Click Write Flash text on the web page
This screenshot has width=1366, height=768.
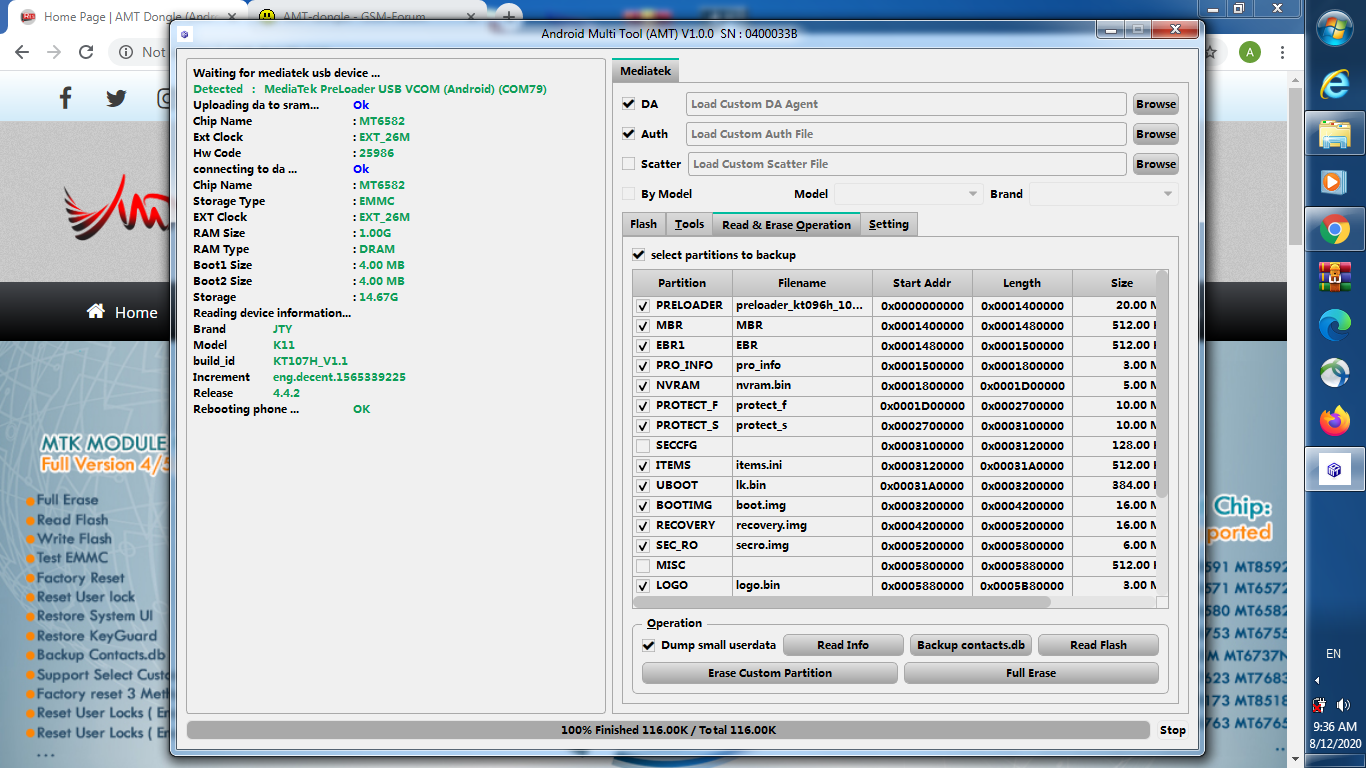coord(73,539)
